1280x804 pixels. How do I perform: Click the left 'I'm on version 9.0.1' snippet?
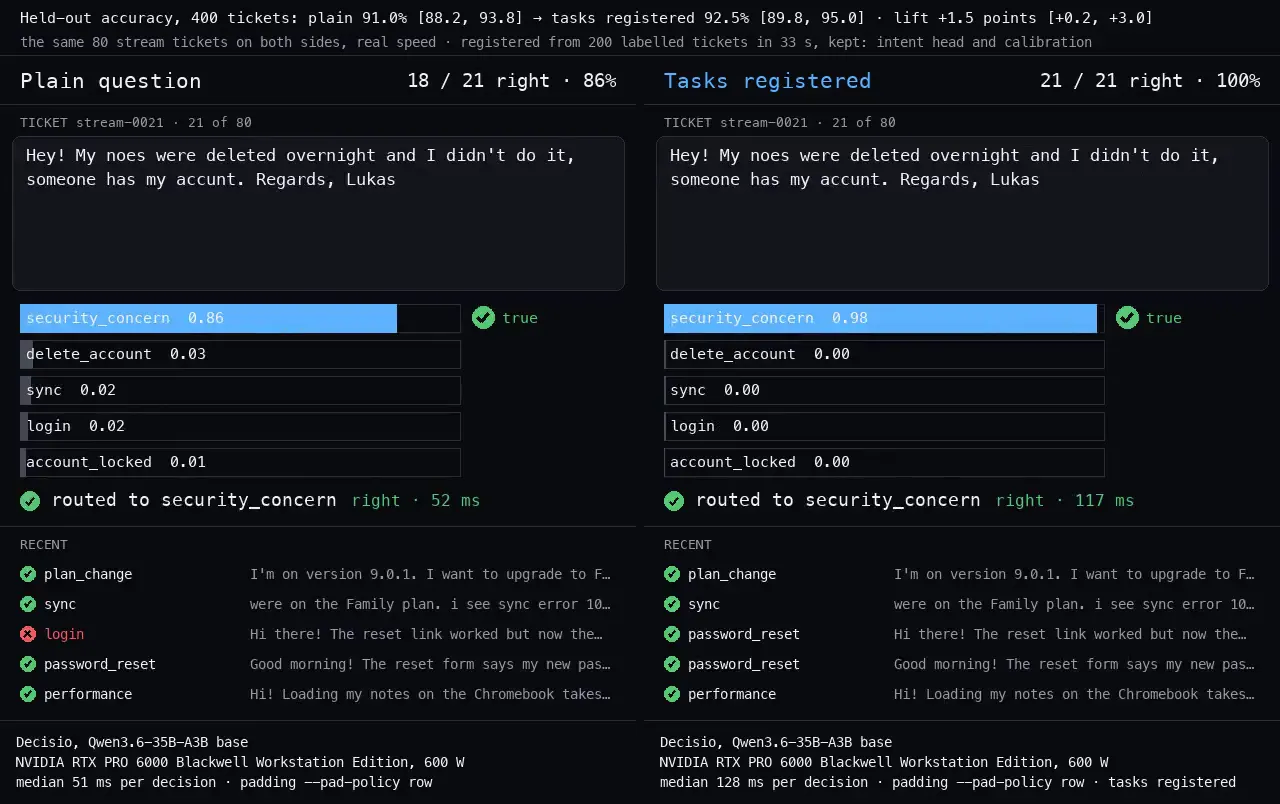(x=430, y=574)
